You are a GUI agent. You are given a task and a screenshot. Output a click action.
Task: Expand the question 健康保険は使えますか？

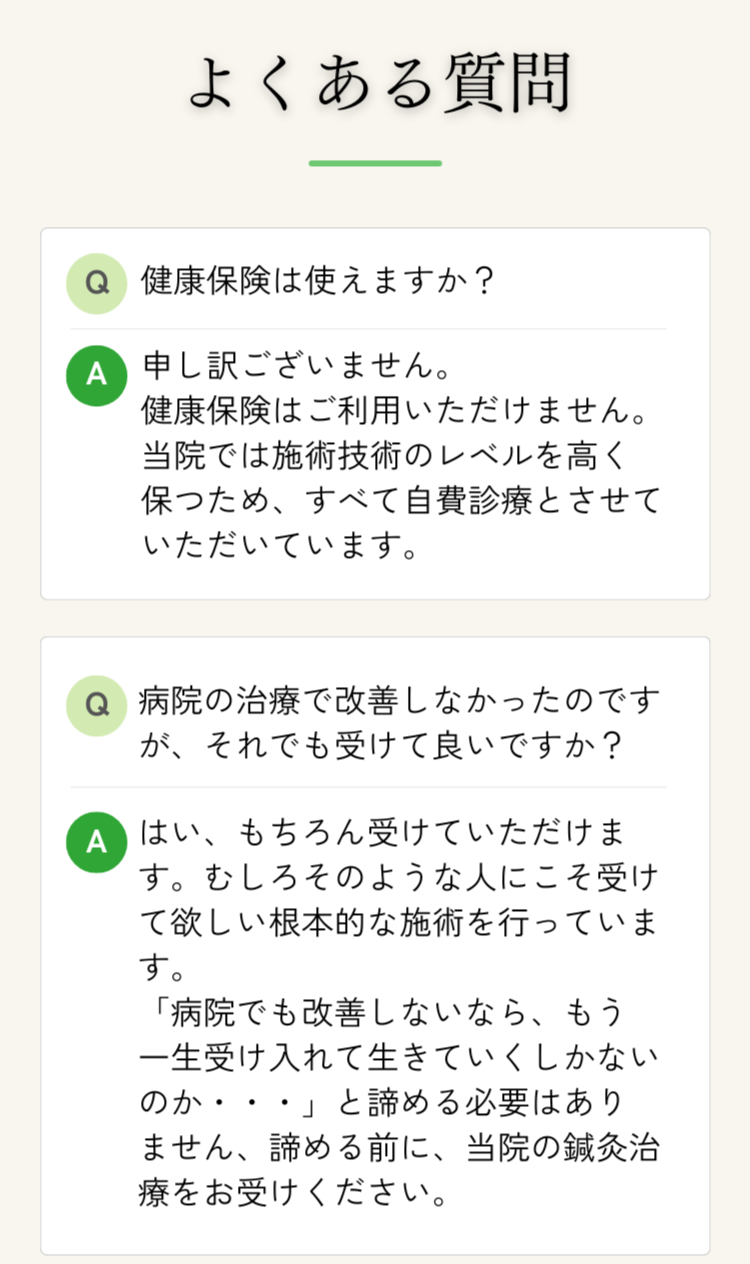click(x=318, y=282)
